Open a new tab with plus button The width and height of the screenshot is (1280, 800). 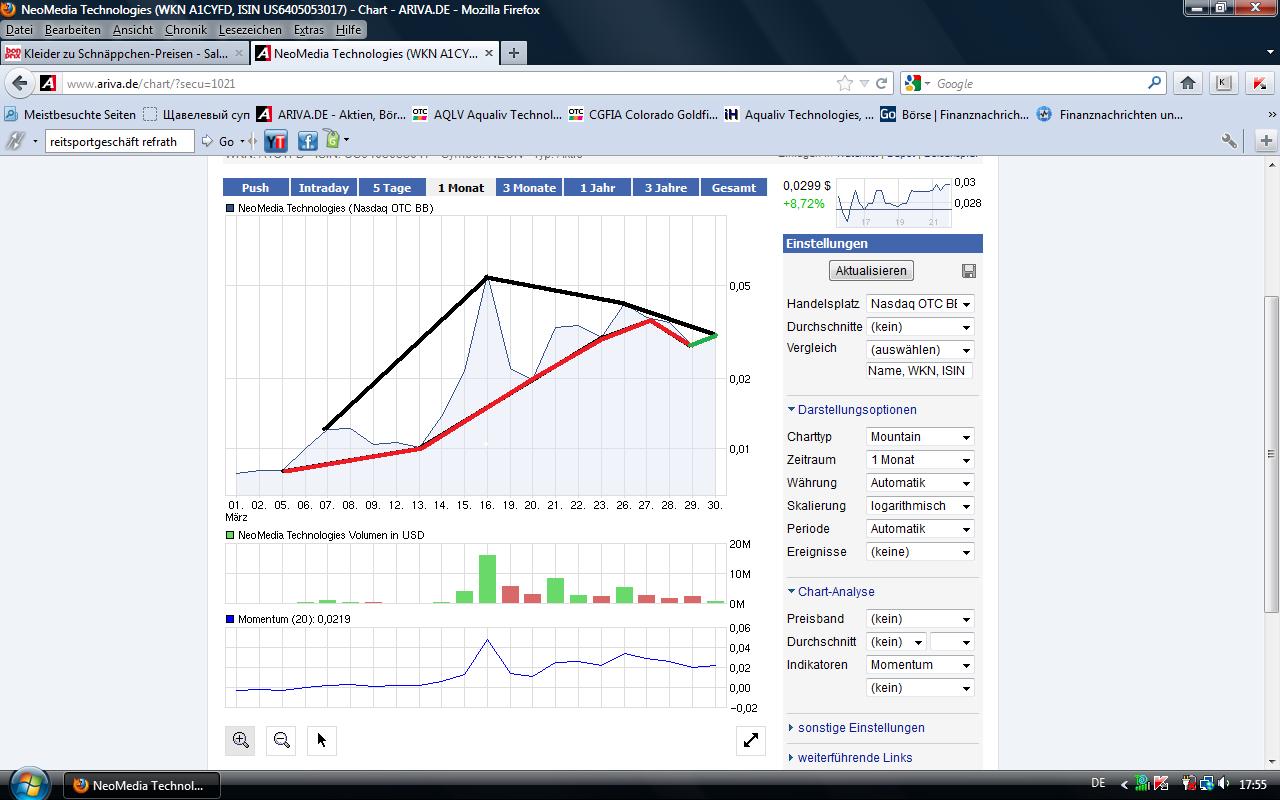tap(513, 53)
